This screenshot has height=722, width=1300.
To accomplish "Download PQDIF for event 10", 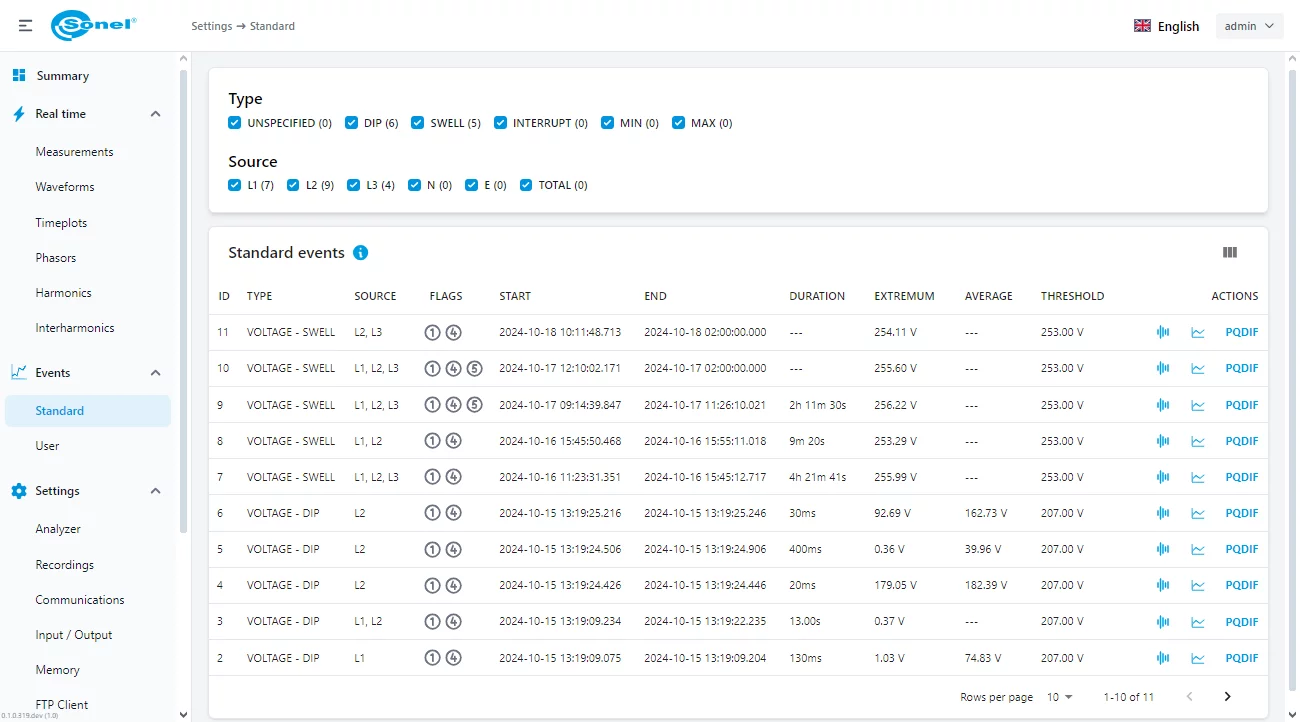I will [1241, 369].
